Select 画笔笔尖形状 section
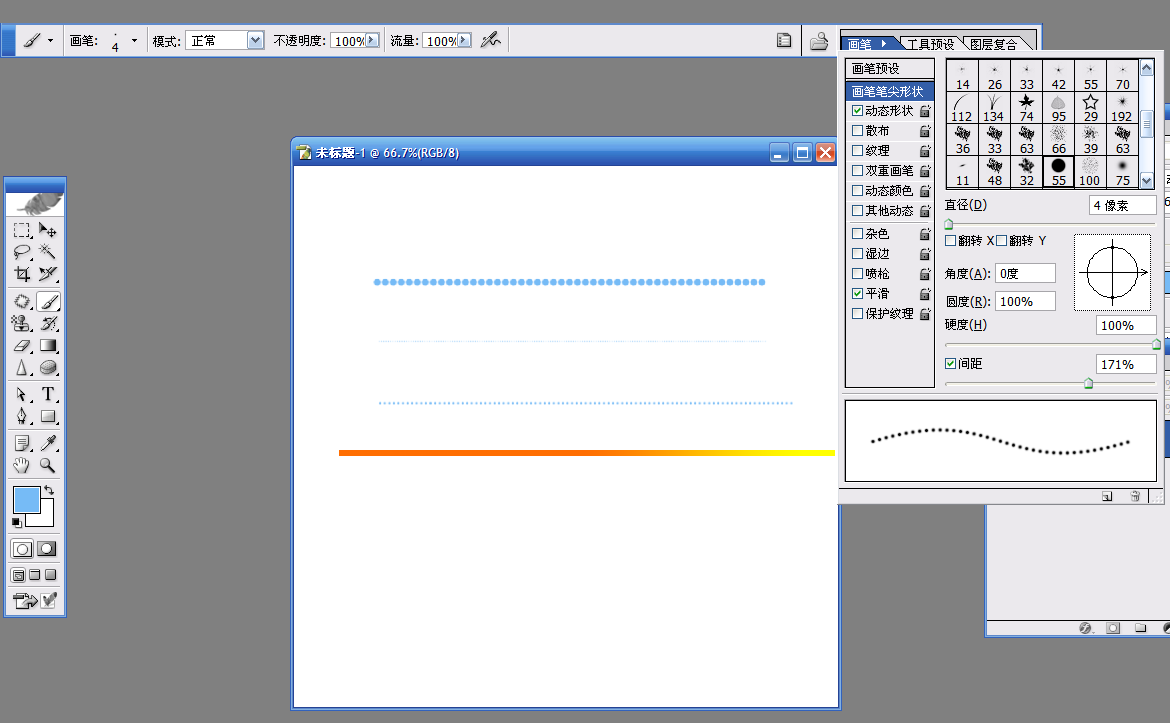The height and width of the screenshot is (723, 1170). (x=889, y=91)
